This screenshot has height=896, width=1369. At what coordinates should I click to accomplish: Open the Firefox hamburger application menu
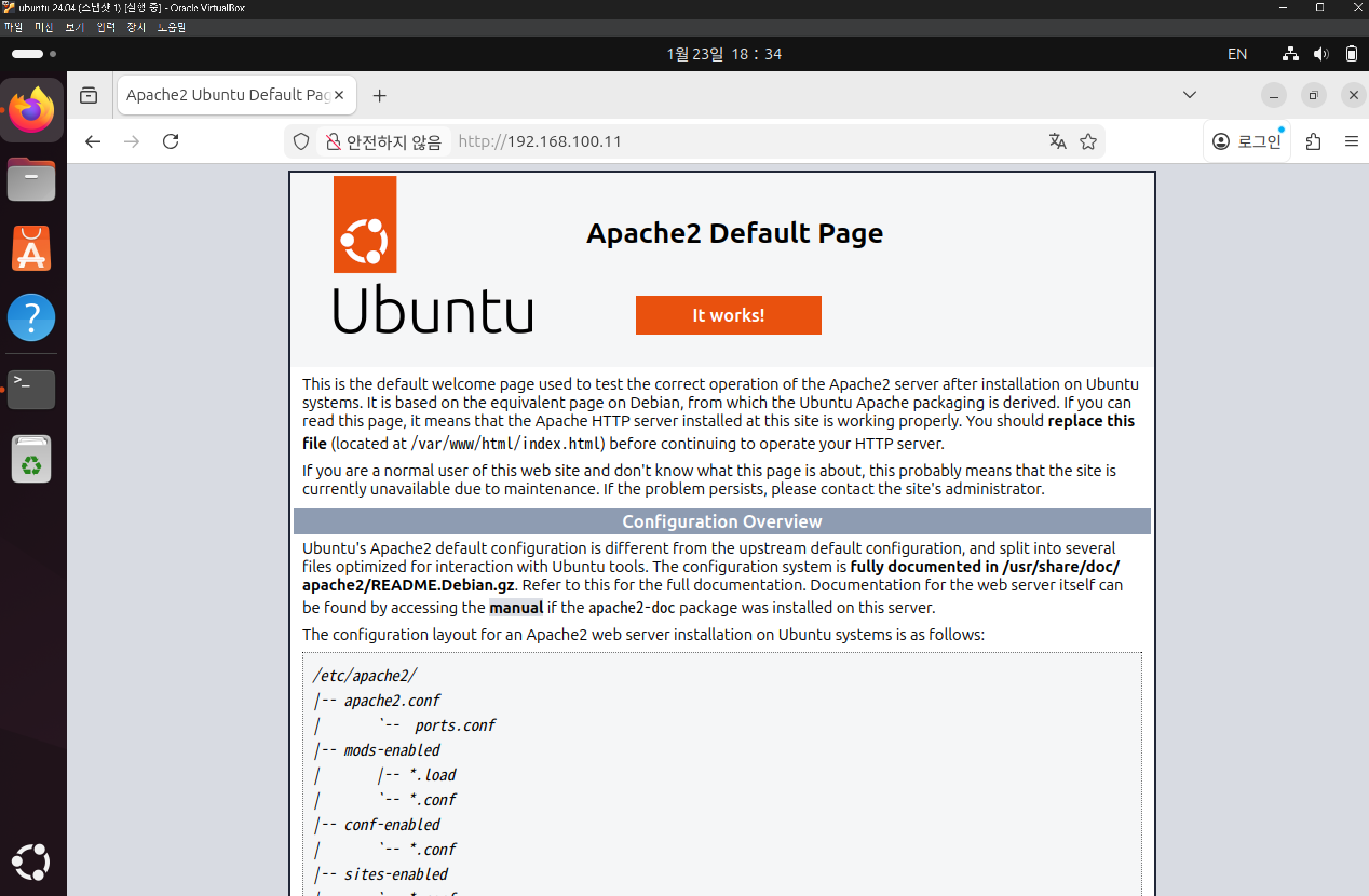tap(1352, 141)
